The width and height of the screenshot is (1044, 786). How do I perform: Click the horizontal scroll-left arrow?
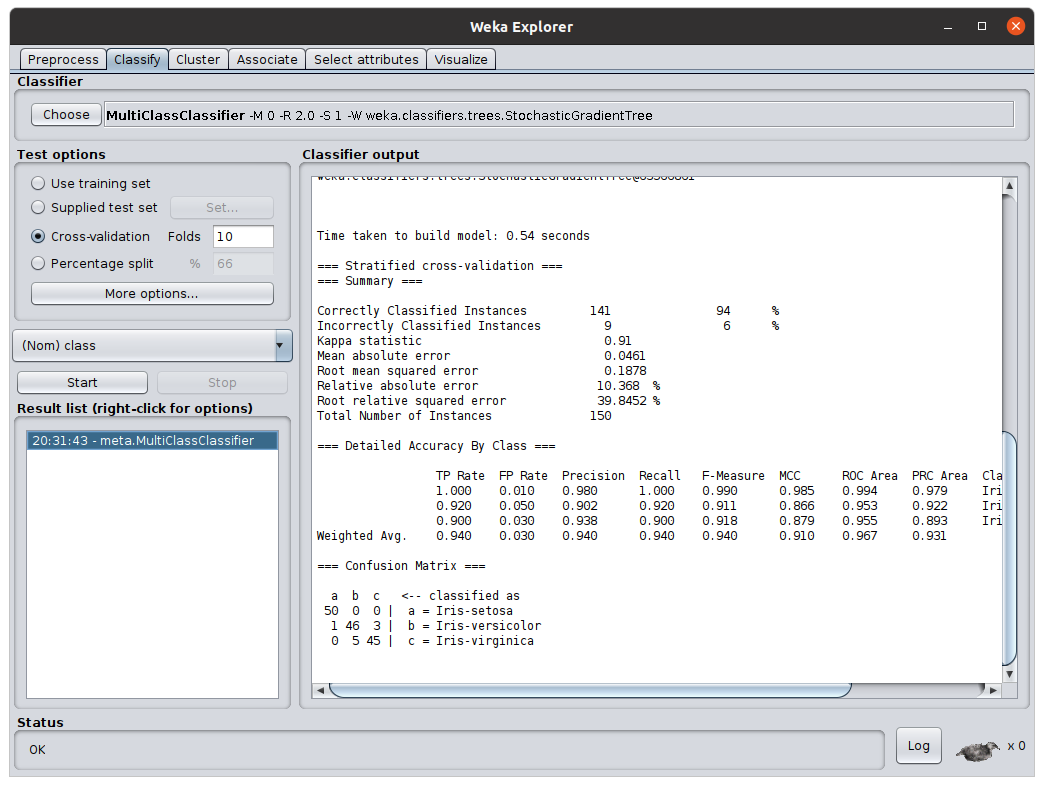pyautogui.click(x=320, y=690)
